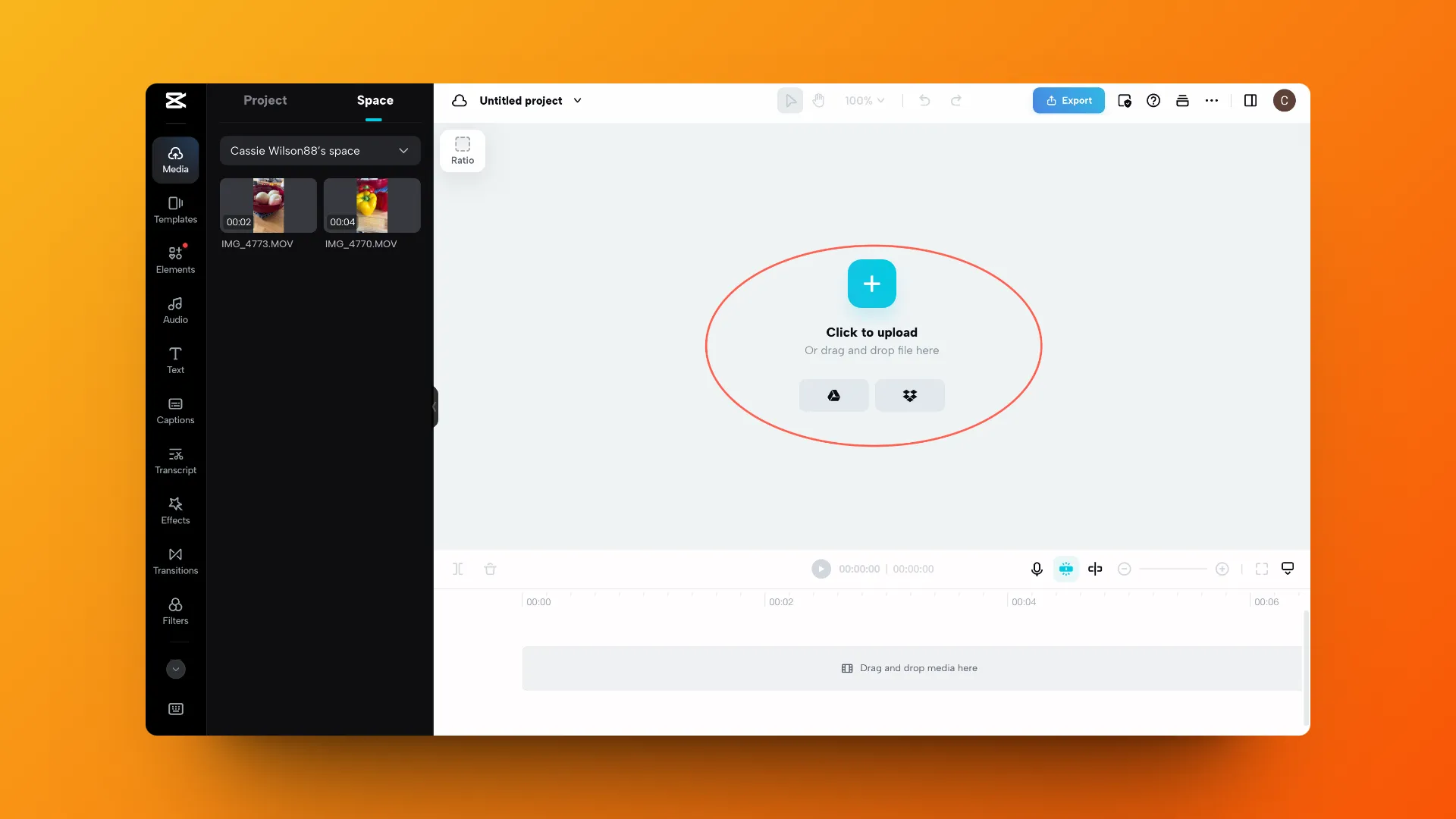This screenshot has width=1456, height=819.
Task: Toggle the align split icon
Action: coord(1095,569)
